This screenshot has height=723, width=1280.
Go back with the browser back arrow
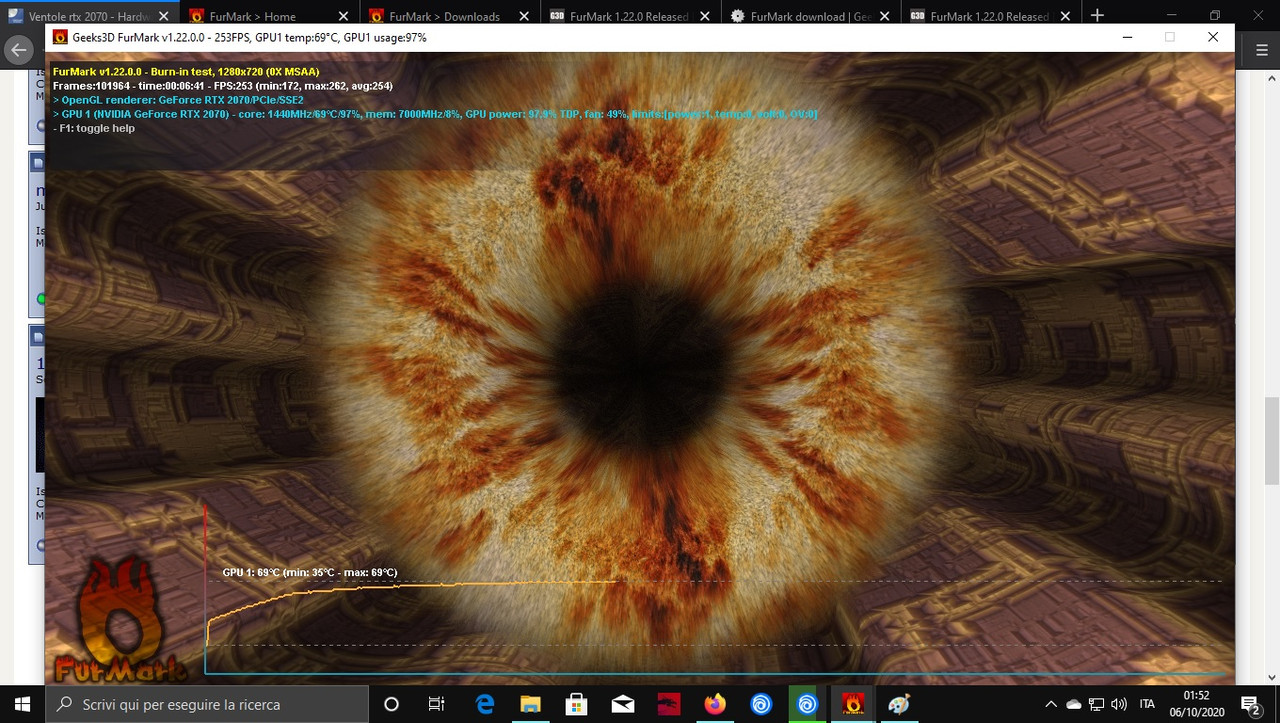coord(17,49)
